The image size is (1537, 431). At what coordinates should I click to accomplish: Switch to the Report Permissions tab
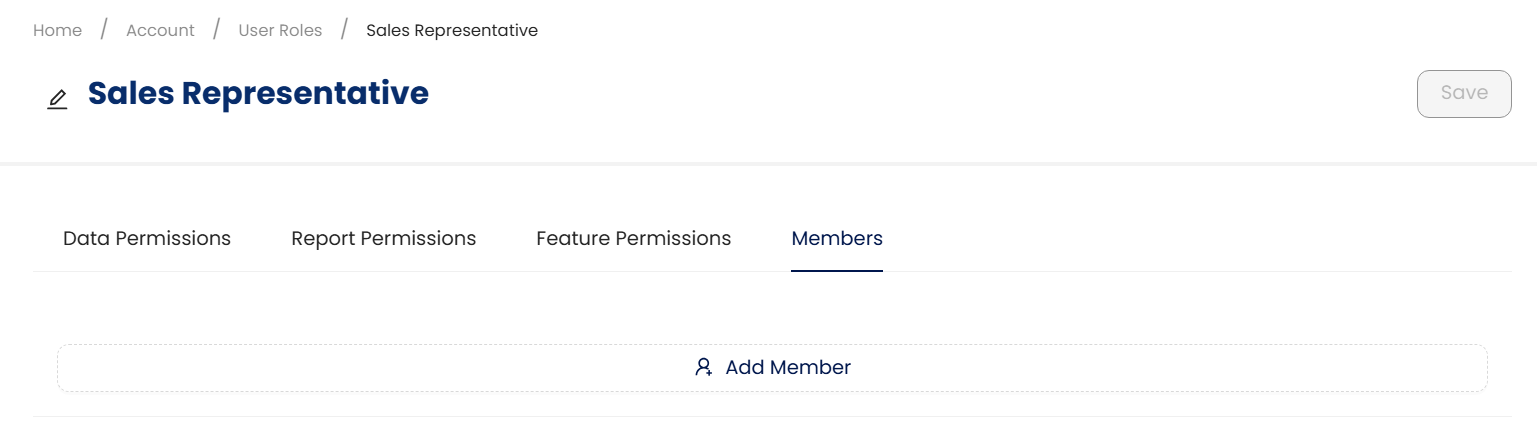(x=383, y=238)
